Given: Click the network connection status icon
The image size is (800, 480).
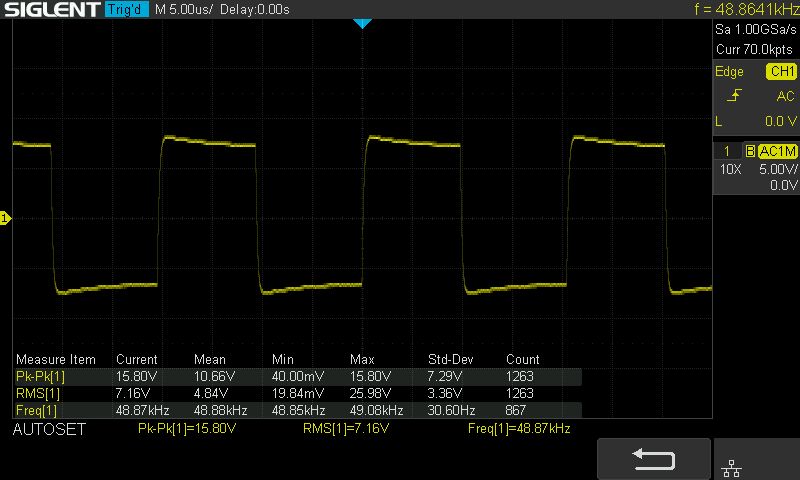Looking at the screenshot, I should [x=731, y=468].
